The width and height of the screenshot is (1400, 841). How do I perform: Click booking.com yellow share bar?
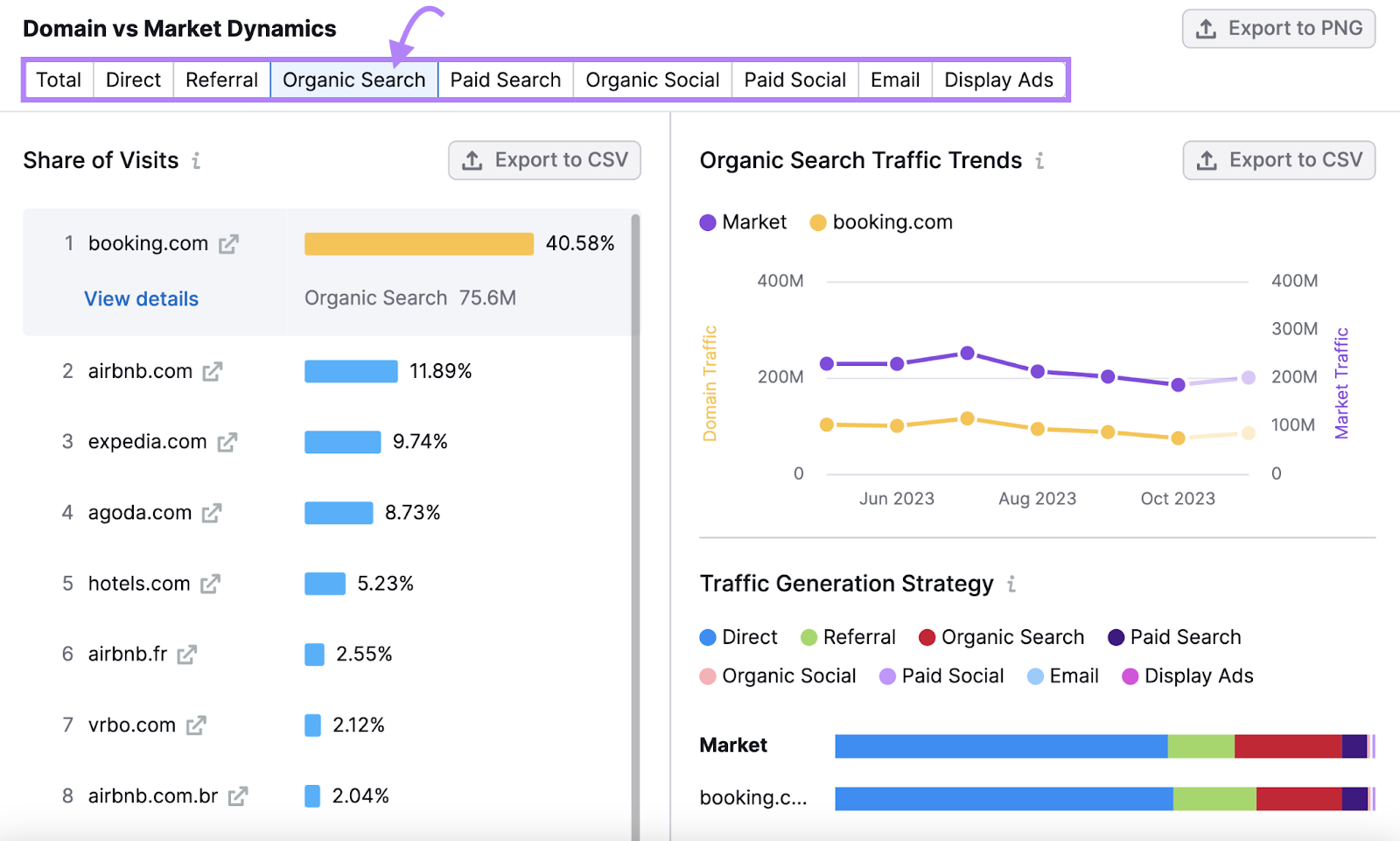click(419, 243)
